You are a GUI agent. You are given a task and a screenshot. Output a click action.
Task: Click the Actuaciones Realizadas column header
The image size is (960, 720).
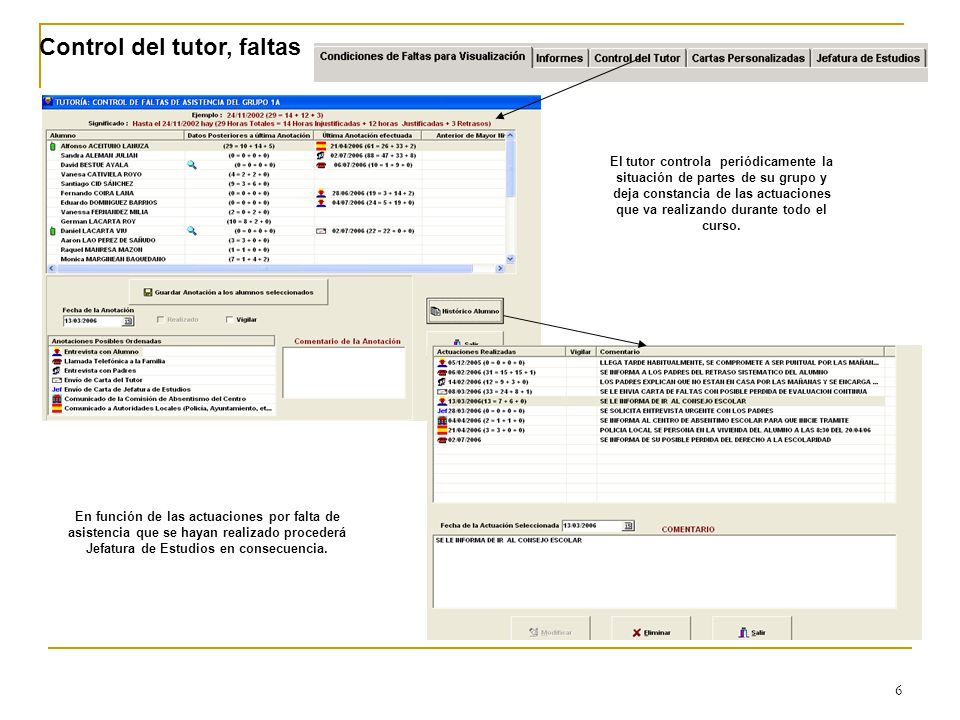point(500,352)
